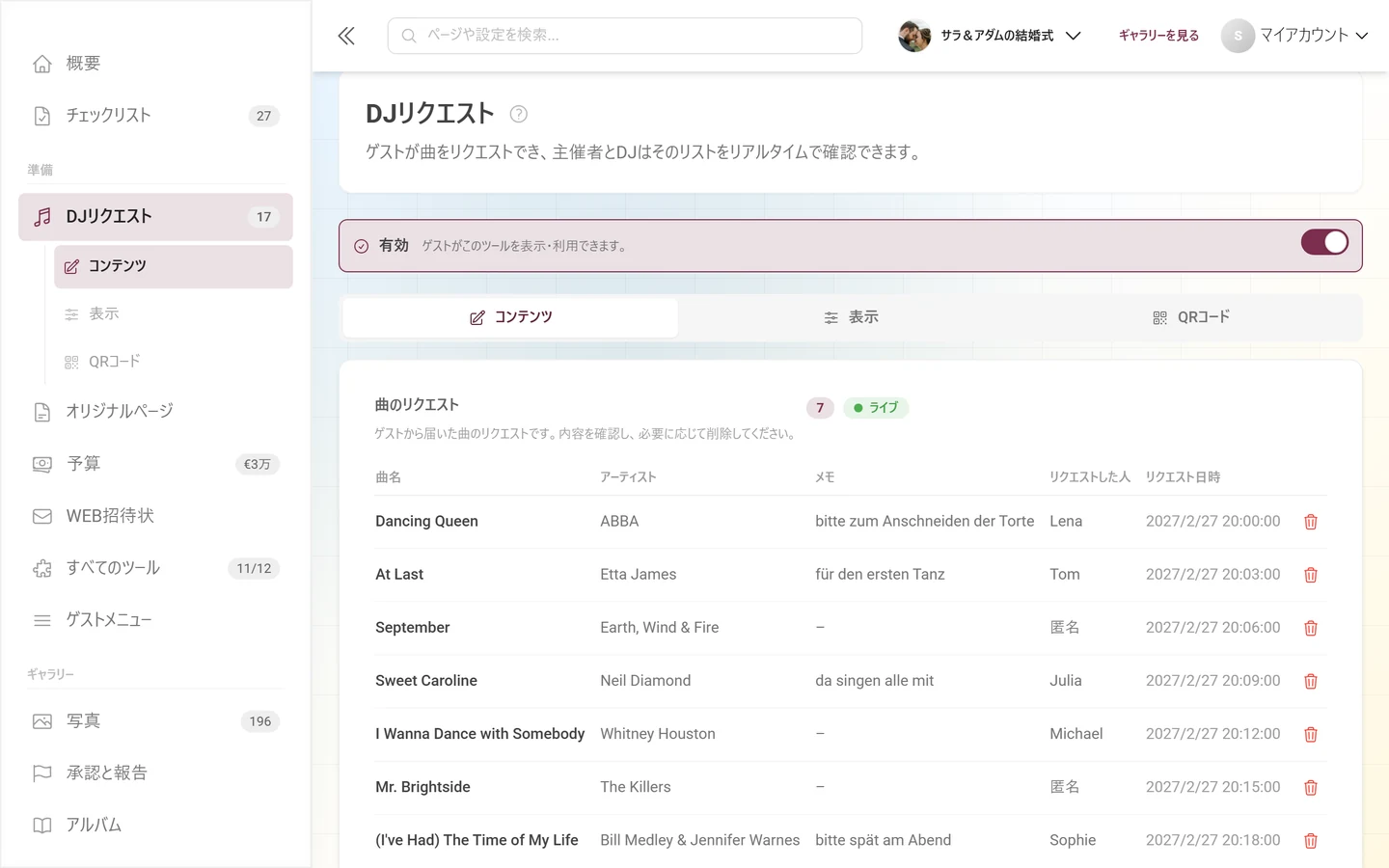Viewport: 1389px width, 868px height.
Task: Open アルバム in the sidebar
Action: pos(155,826)
